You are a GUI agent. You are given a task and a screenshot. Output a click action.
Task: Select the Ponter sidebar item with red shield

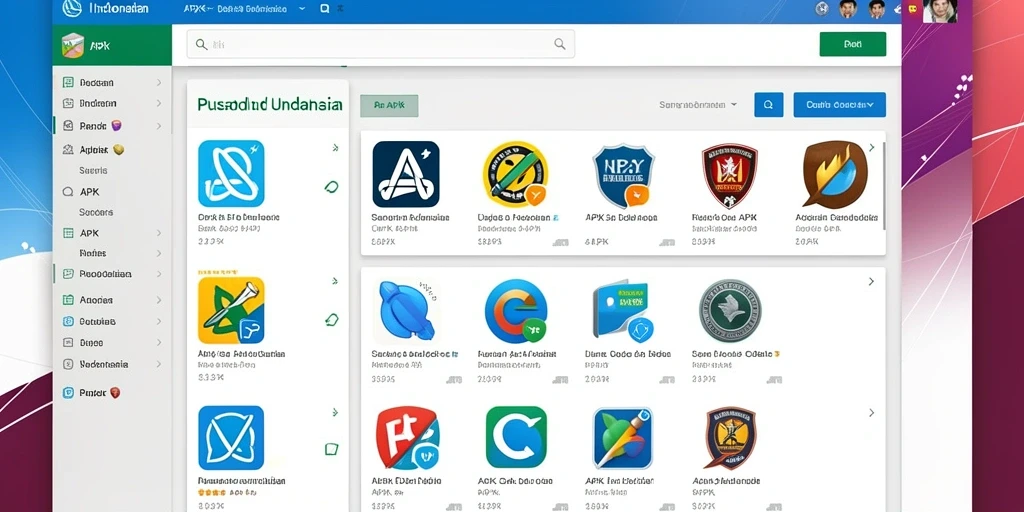[x=91, y=392]
